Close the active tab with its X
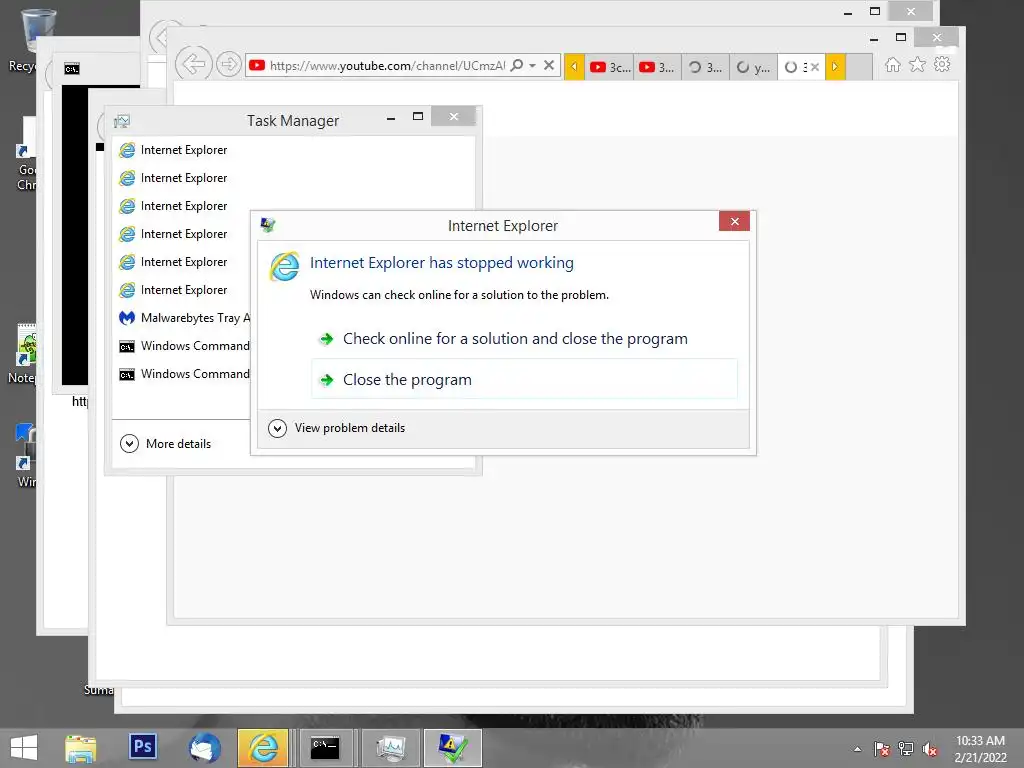1024x768 pixels. [814, 67]
